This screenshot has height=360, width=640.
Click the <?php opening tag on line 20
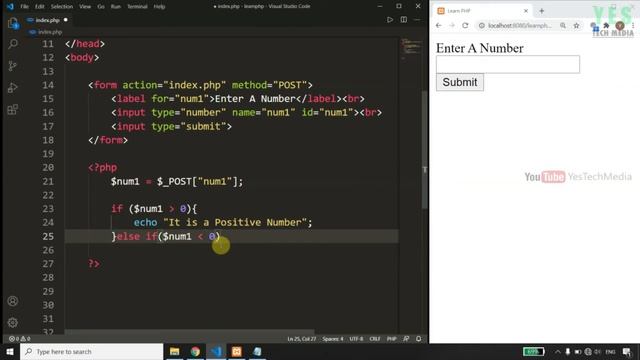pos(102,167)
